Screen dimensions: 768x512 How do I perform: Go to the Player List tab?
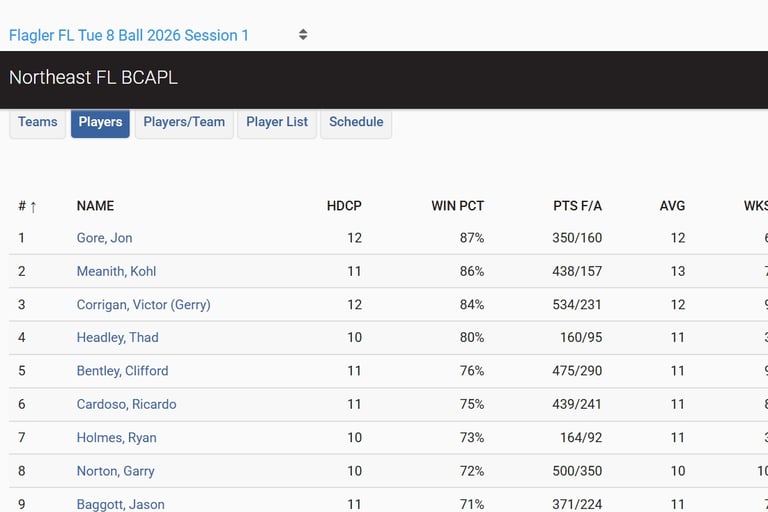(277, 122)
